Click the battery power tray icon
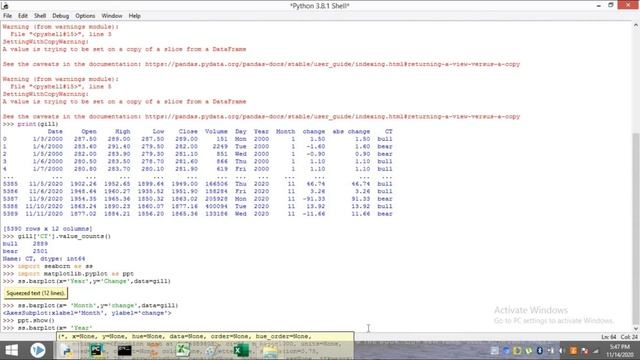Image resolution: width=640 pixels, height=360 pixels. coord(551,351)
